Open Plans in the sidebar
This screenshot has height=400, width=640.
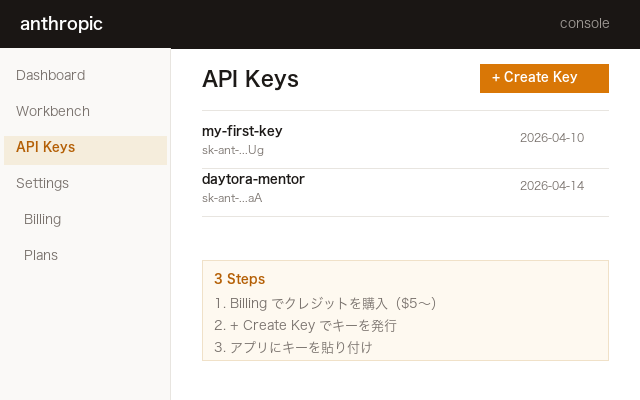click(41, 255)
